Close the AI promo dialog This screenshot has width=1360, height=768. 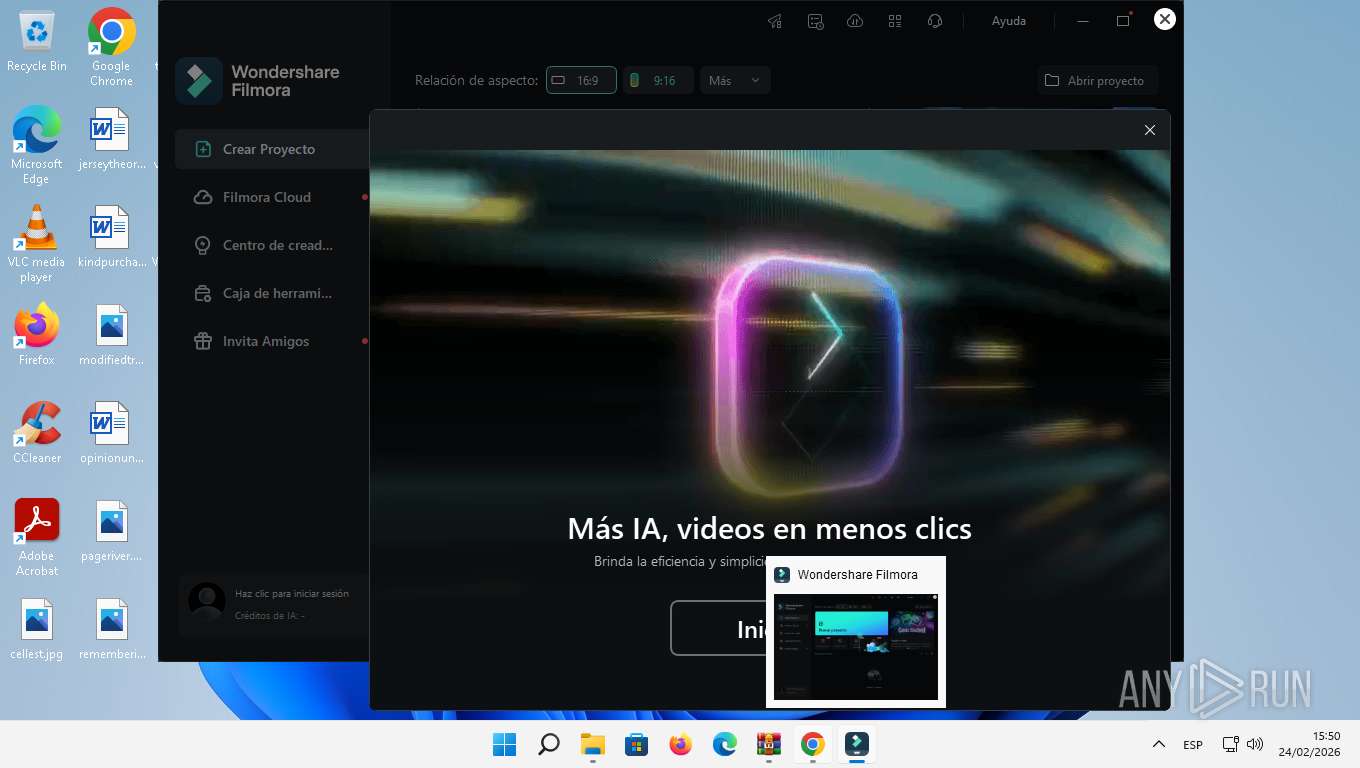pos(1150,130)
